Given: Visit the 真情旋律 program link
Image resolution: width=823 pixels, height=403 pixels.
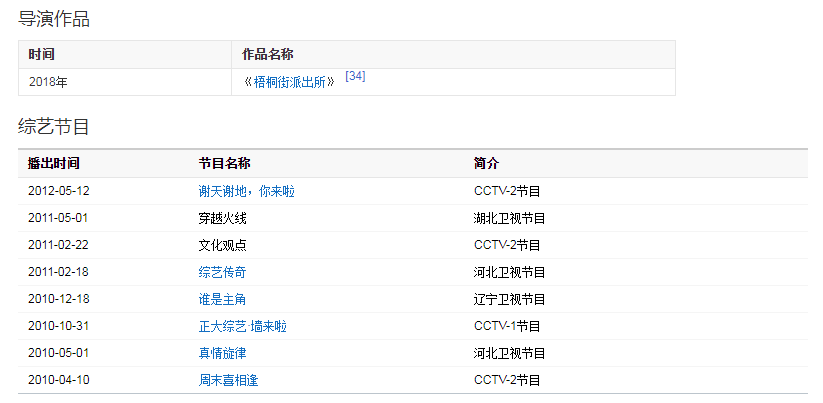Looking at the screenshot, I should tap(222, 353).
